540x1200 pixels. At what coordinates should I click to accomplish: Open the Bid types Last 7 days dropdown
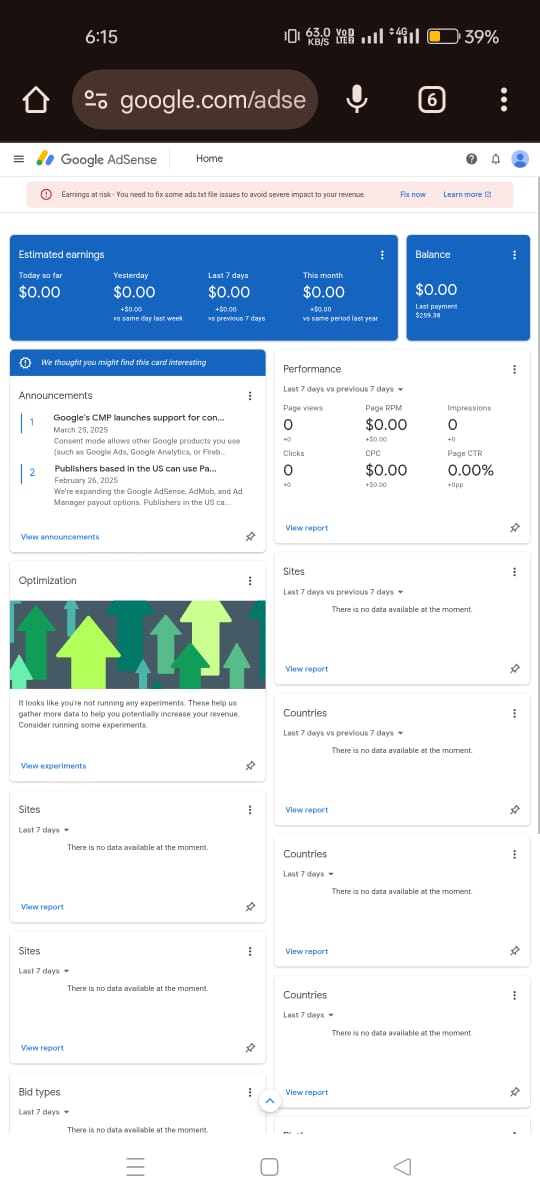click(x=44, y=1112)
